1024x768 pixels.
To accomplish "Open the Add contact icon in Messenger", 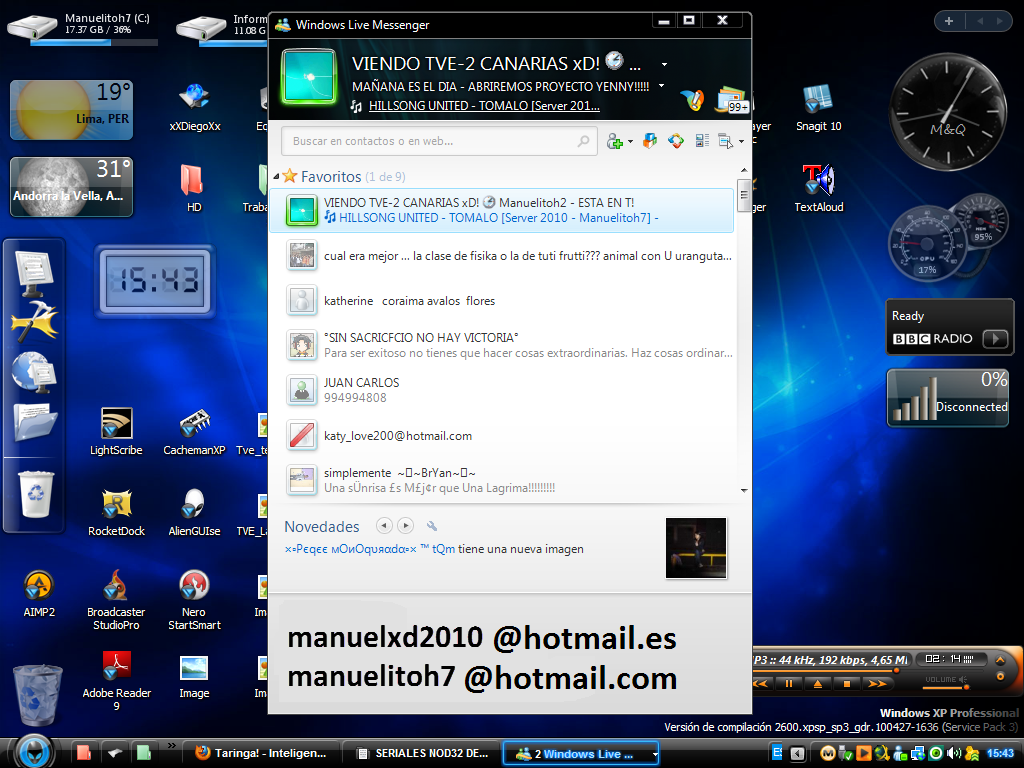I will coord(615,140).
